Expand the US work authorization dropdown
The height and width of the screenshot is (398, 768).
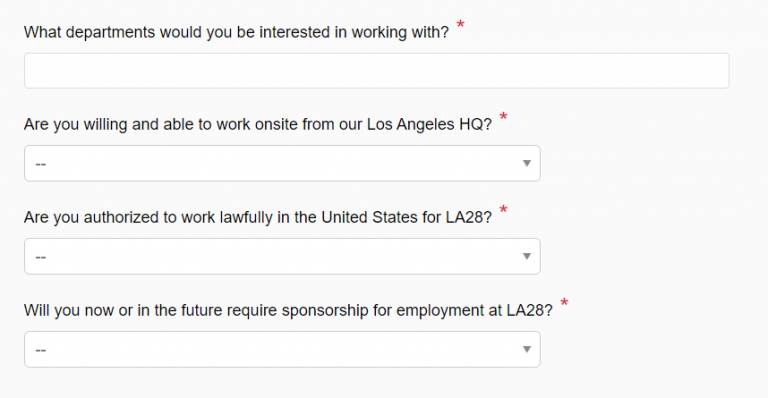click(x=282, y=257)
